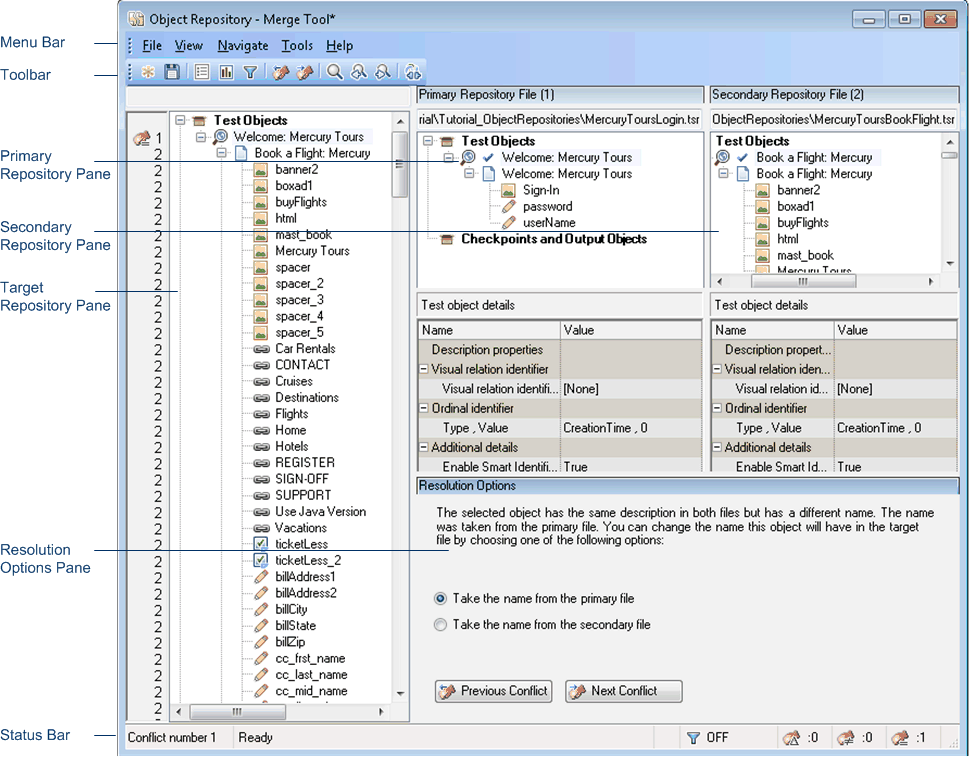This screenshot has width=970, height=757.
Task: Click the Previous Conflict button
Action: 493,691
